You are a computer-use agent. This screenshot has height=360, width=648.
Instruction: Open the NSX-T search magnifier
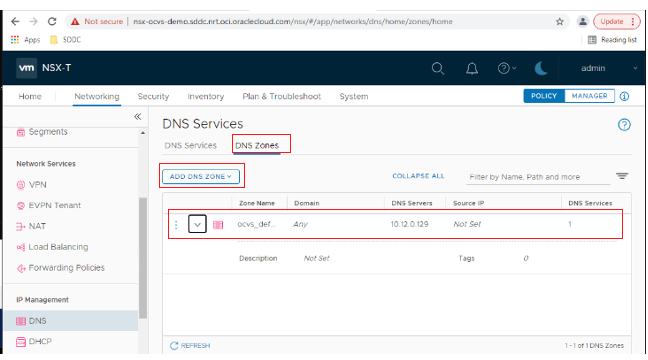[438, 68]
